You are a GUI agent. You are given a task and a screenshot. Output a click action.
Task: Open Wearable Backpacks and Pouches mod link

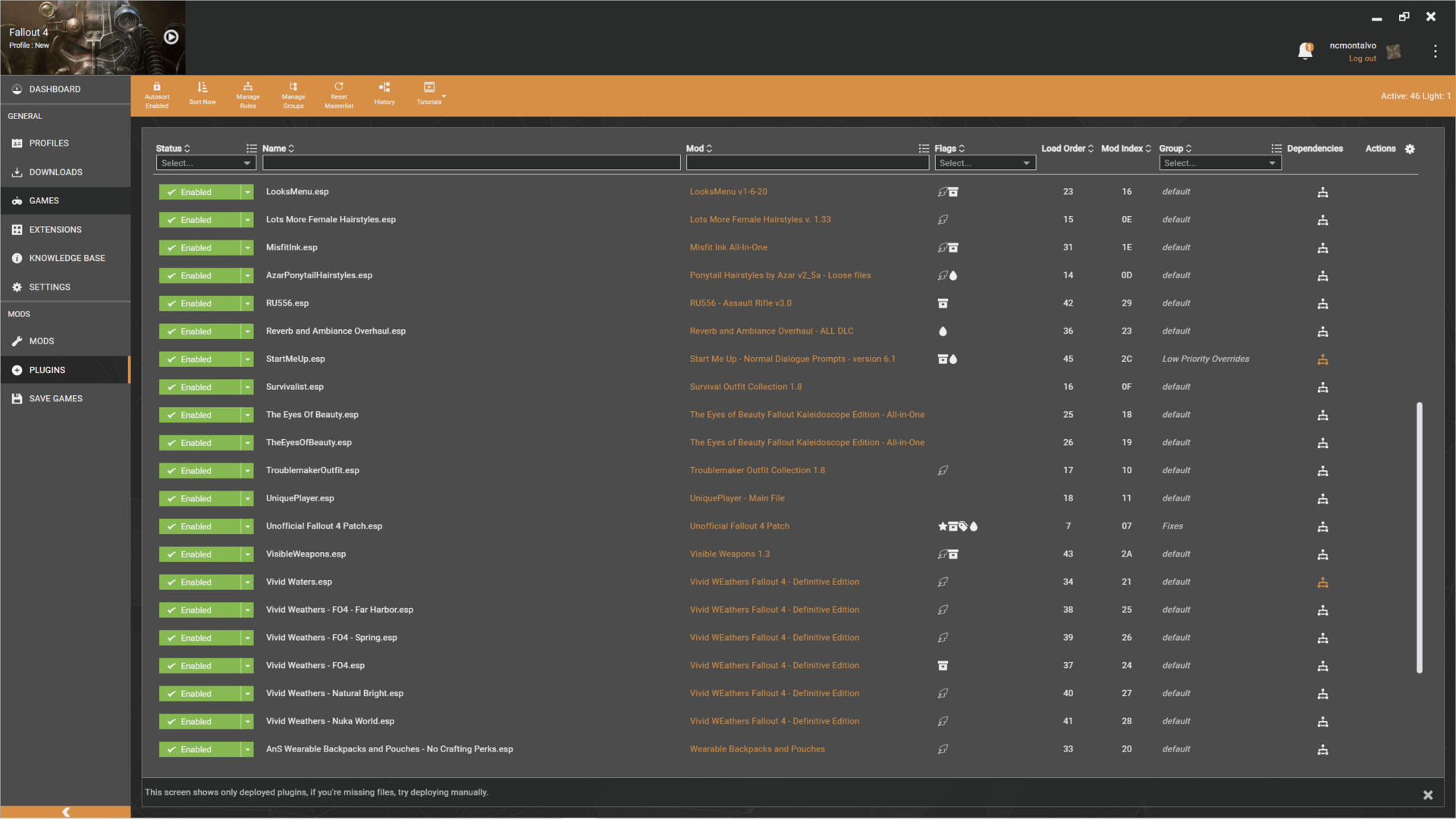757,749
